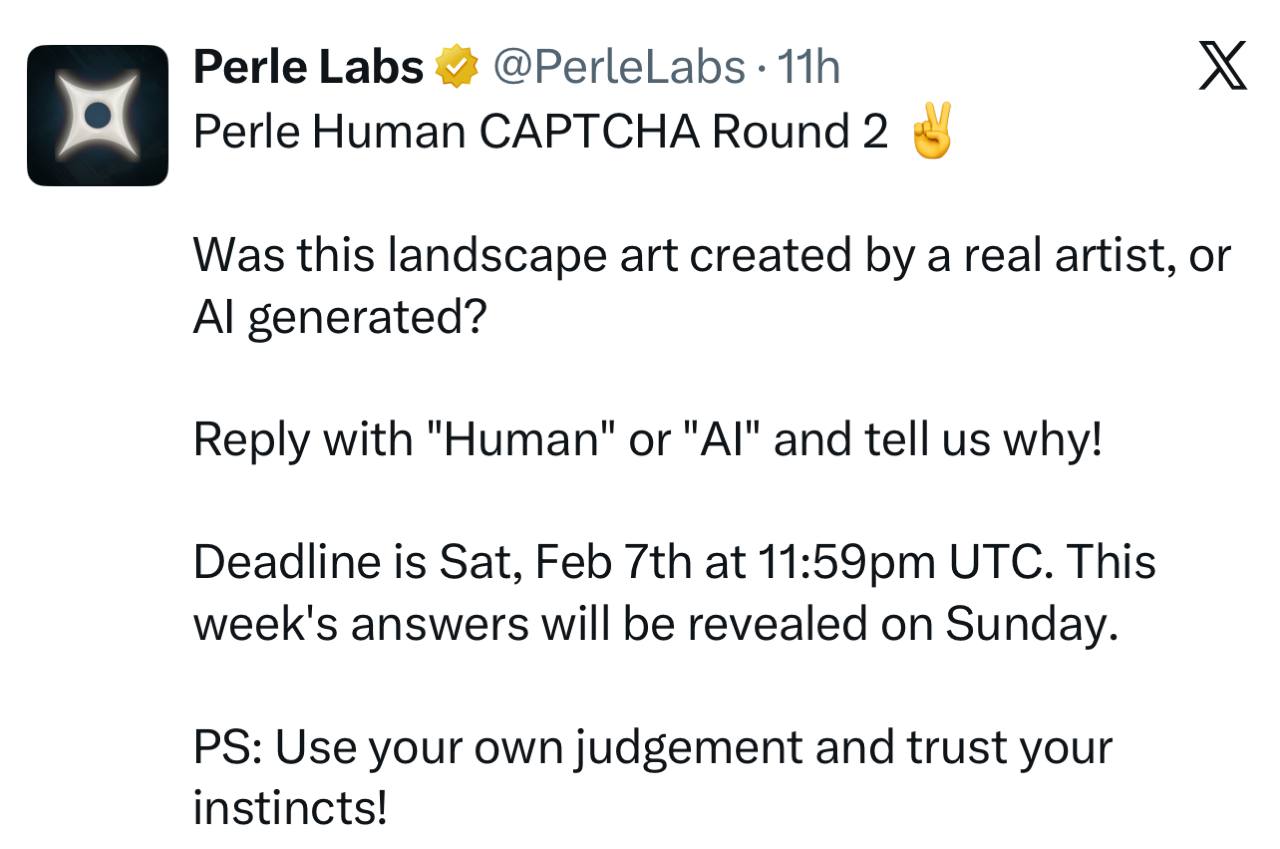Click the victory hand emoji
1280x849 pixels.
point(928,133)
